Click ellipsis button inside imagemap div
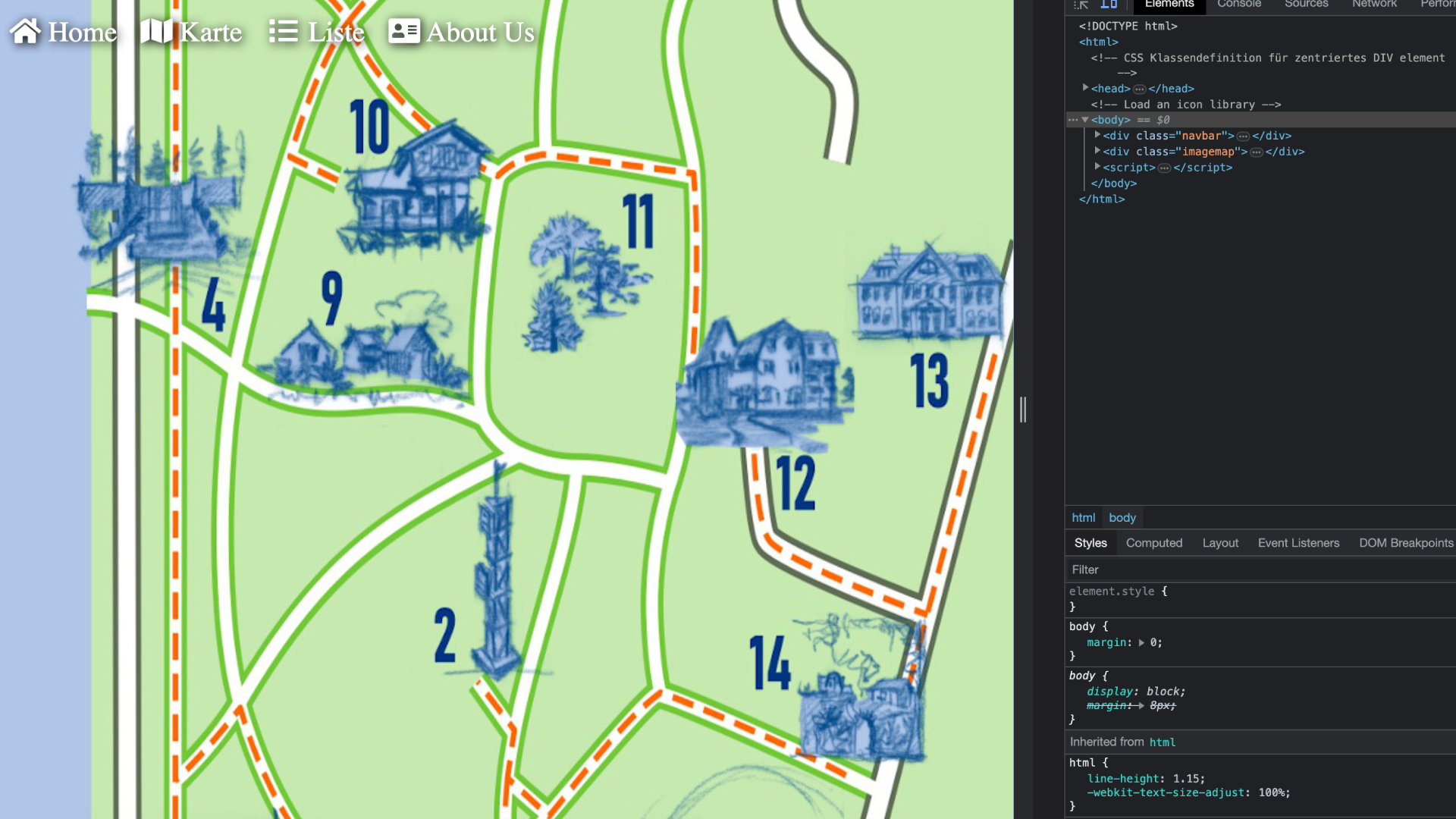1456x819 pixels. tap(1257, 152)
